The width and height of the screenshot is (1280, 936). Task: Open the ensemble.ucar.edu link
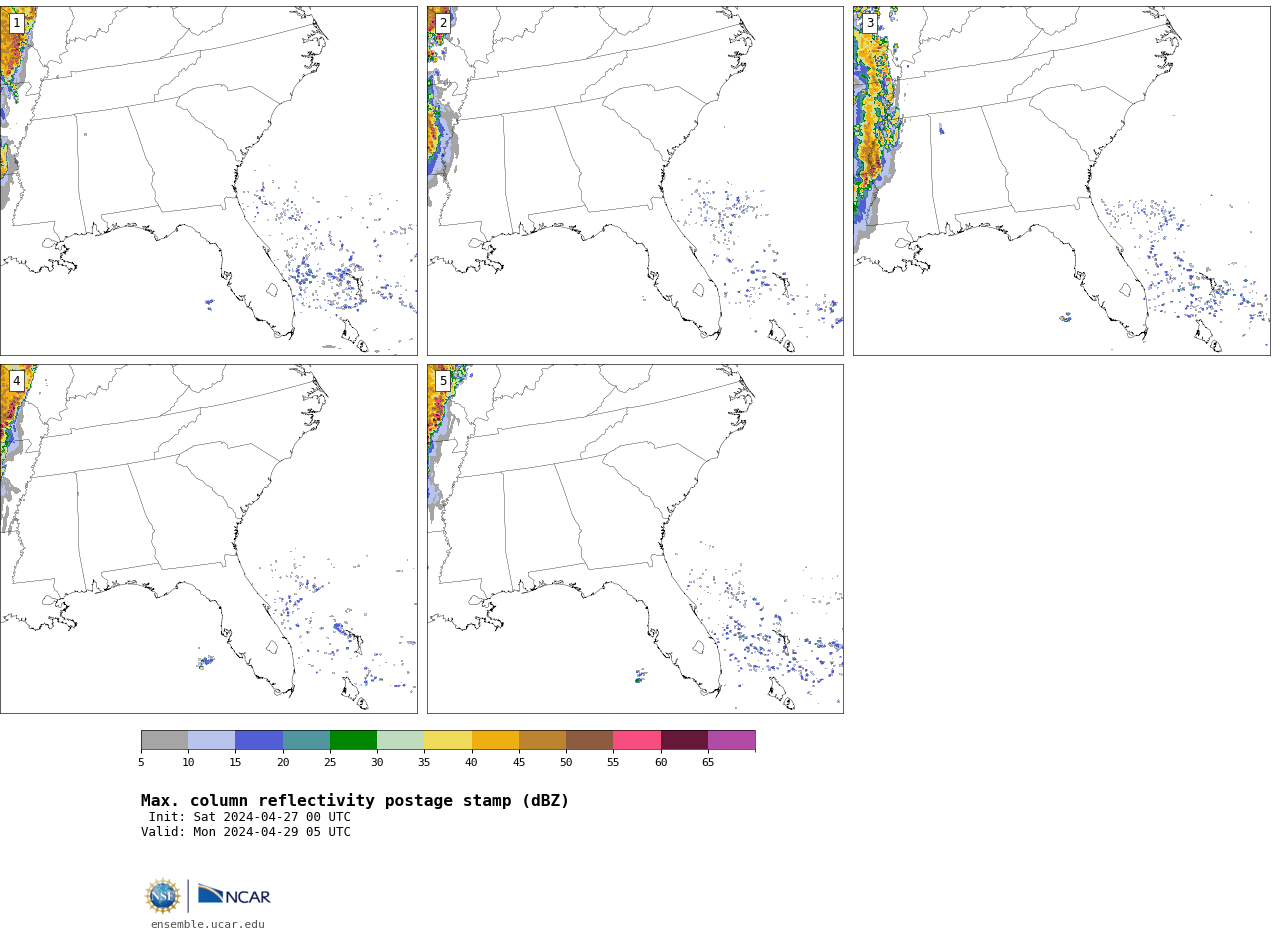click(208, 924)
